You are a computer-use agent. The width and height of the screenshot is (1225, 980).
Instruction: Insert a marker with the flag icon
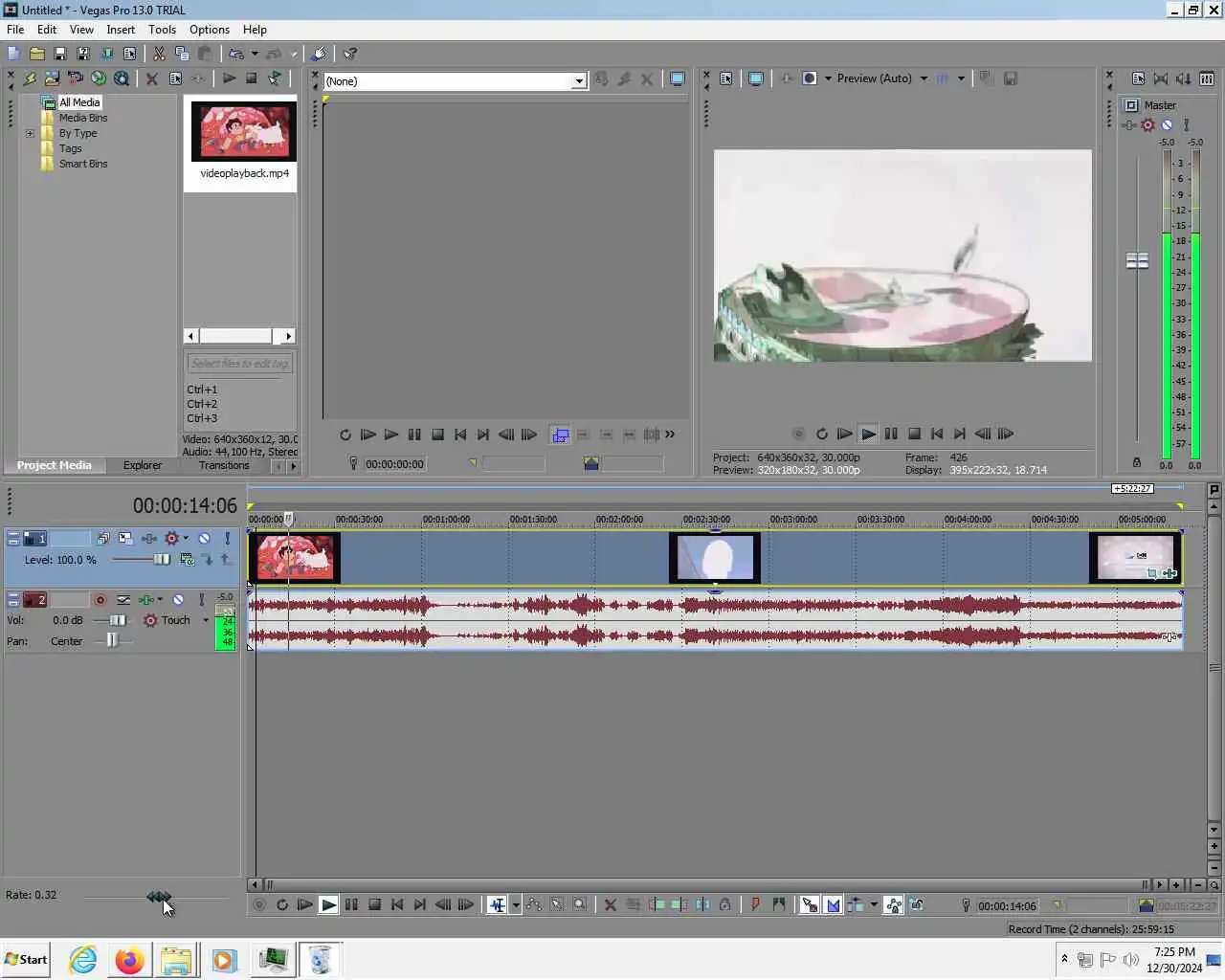[x=755, y=904]
